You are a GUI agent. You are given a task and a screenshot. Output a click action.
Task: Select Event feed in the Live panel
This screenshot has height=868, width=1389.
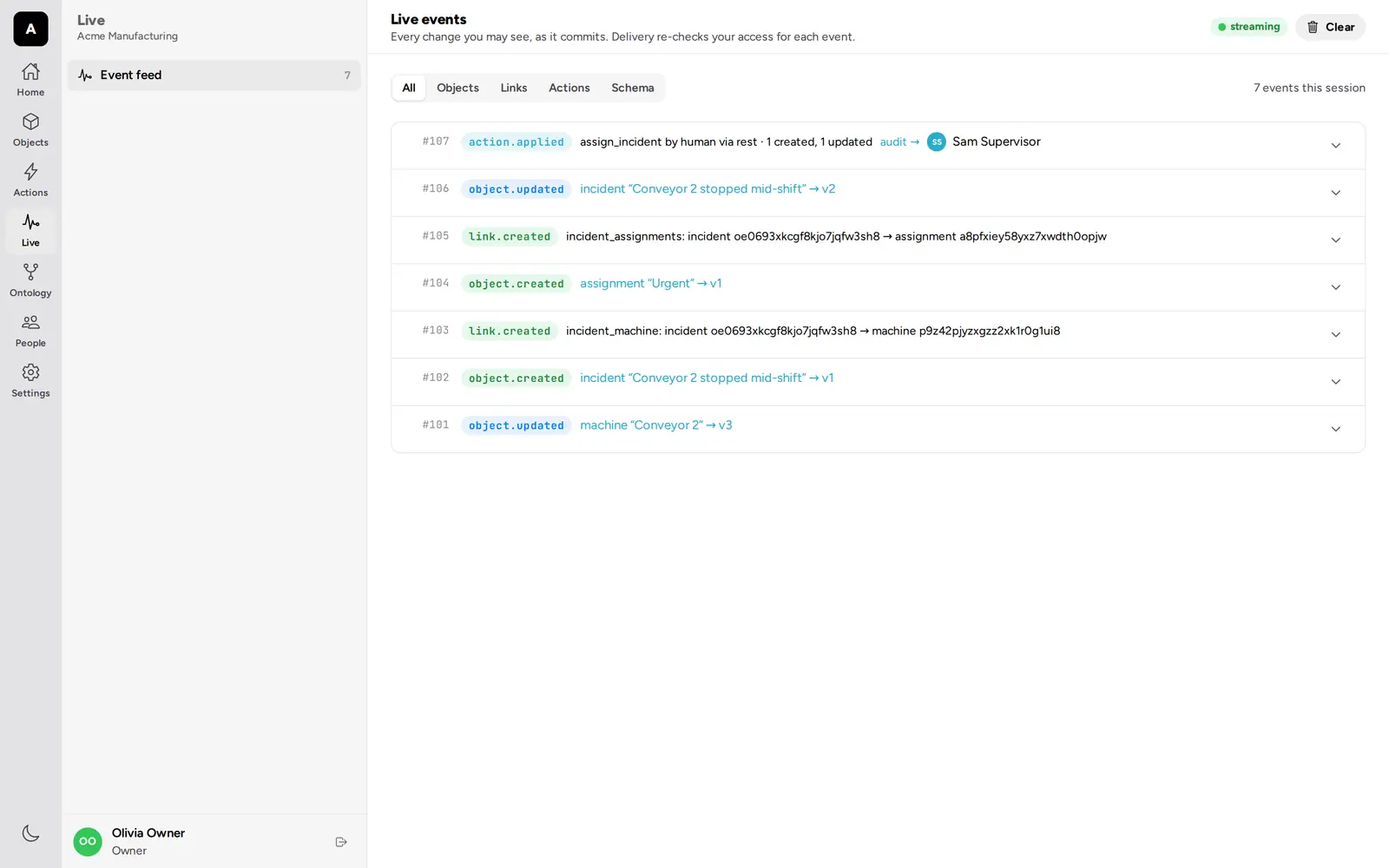214,75
